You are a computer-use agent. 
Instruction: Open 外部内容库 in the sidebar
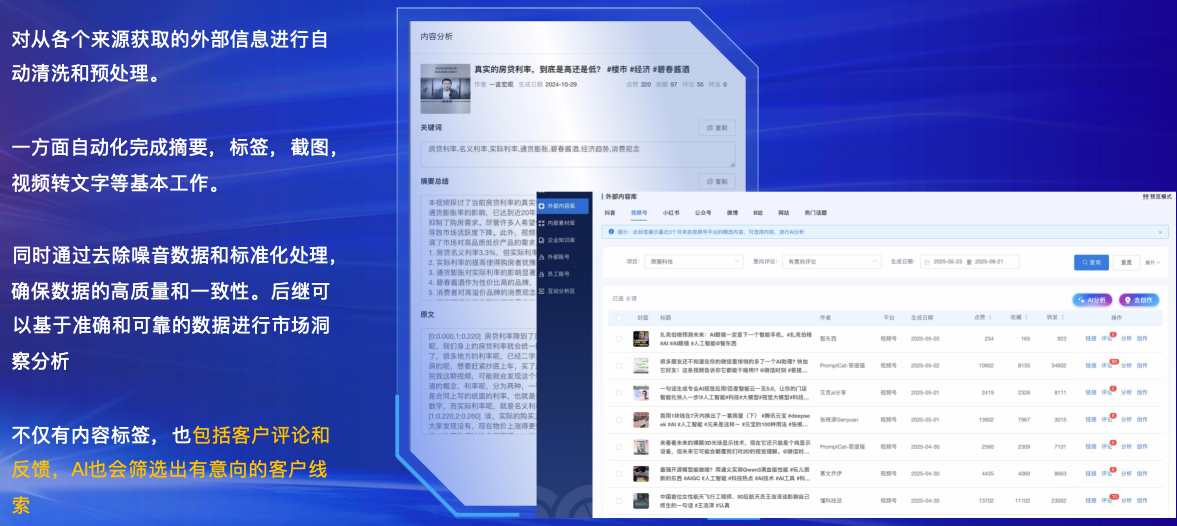(563, 206)
